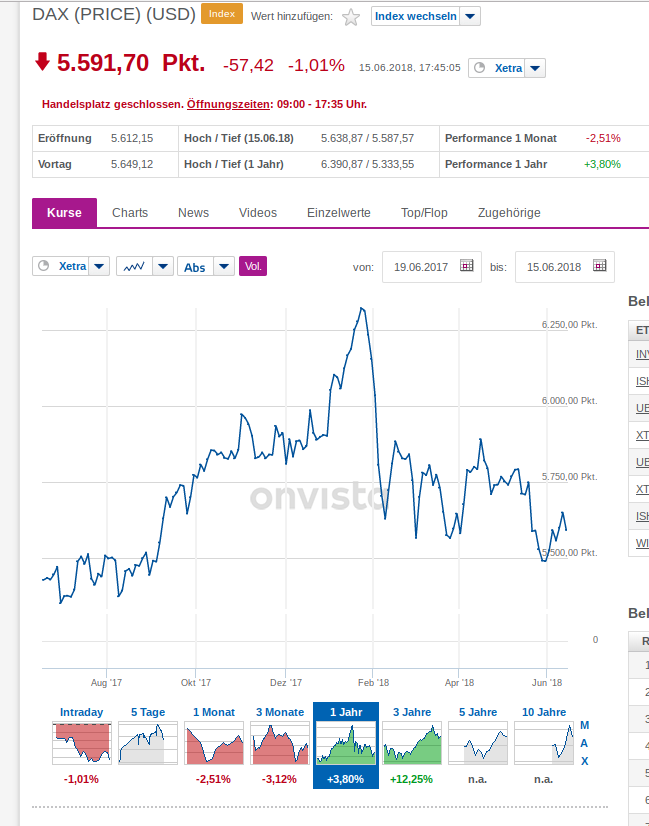Open the Einzelwerte tab
Screen dimensions: 649x826
(x=339, y=213)
